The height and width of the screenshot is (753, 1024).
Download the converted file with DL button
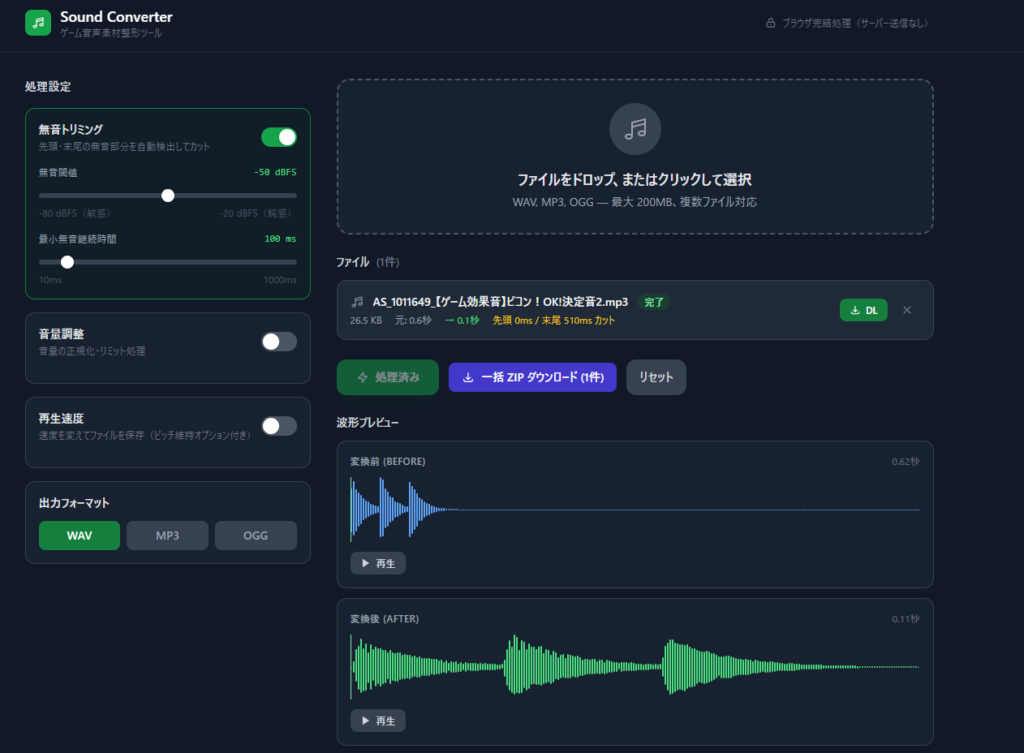(863, 310)
